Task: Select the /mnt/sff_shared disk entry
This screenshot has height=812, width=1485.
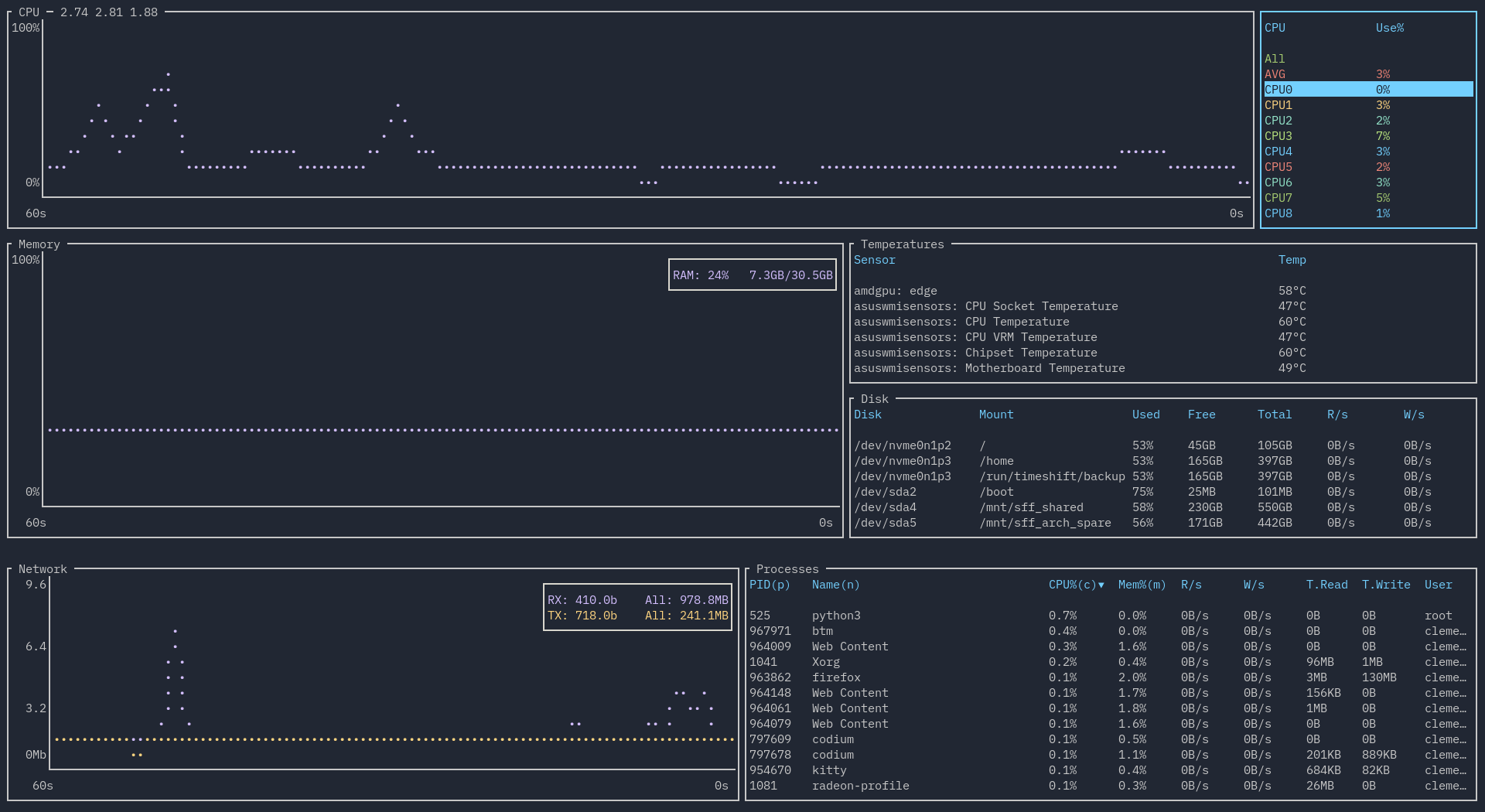Action: click(x=1031, y=507)
